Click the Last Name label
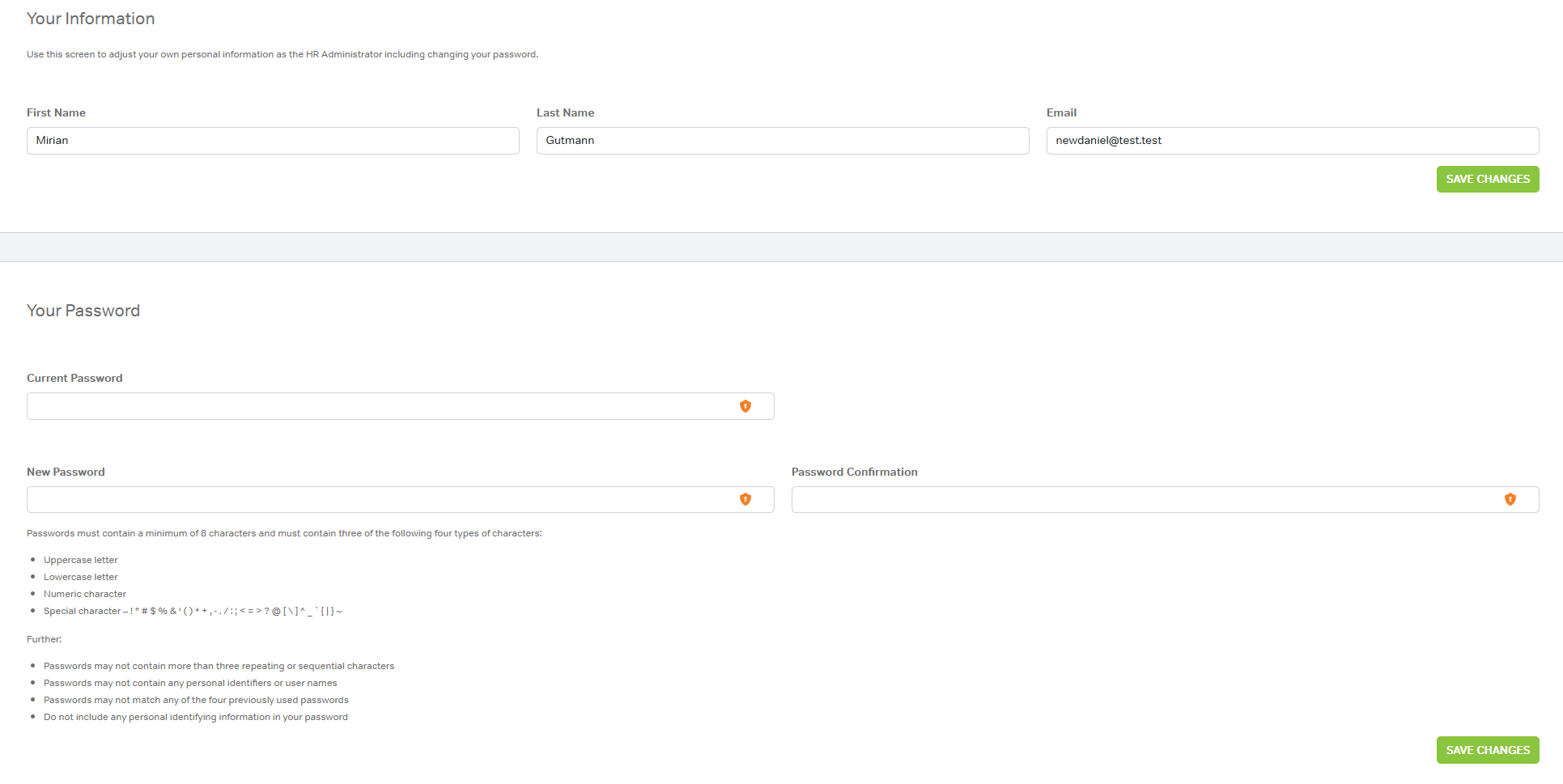Viewport: 1563px width, 784px height. [x=565, y=113]
